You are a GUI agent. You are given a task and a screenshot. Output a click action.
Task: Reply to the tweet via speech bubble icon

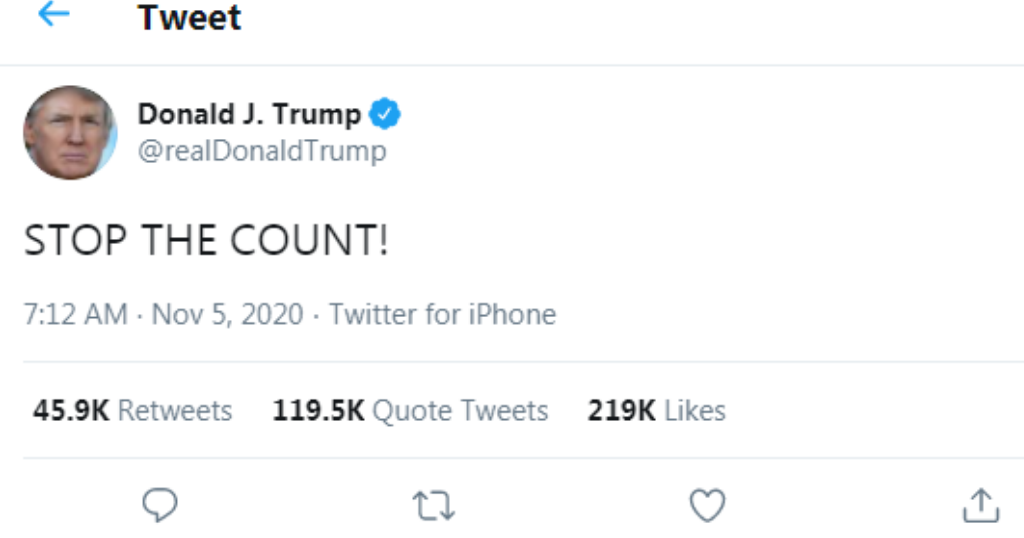[160, 505]
